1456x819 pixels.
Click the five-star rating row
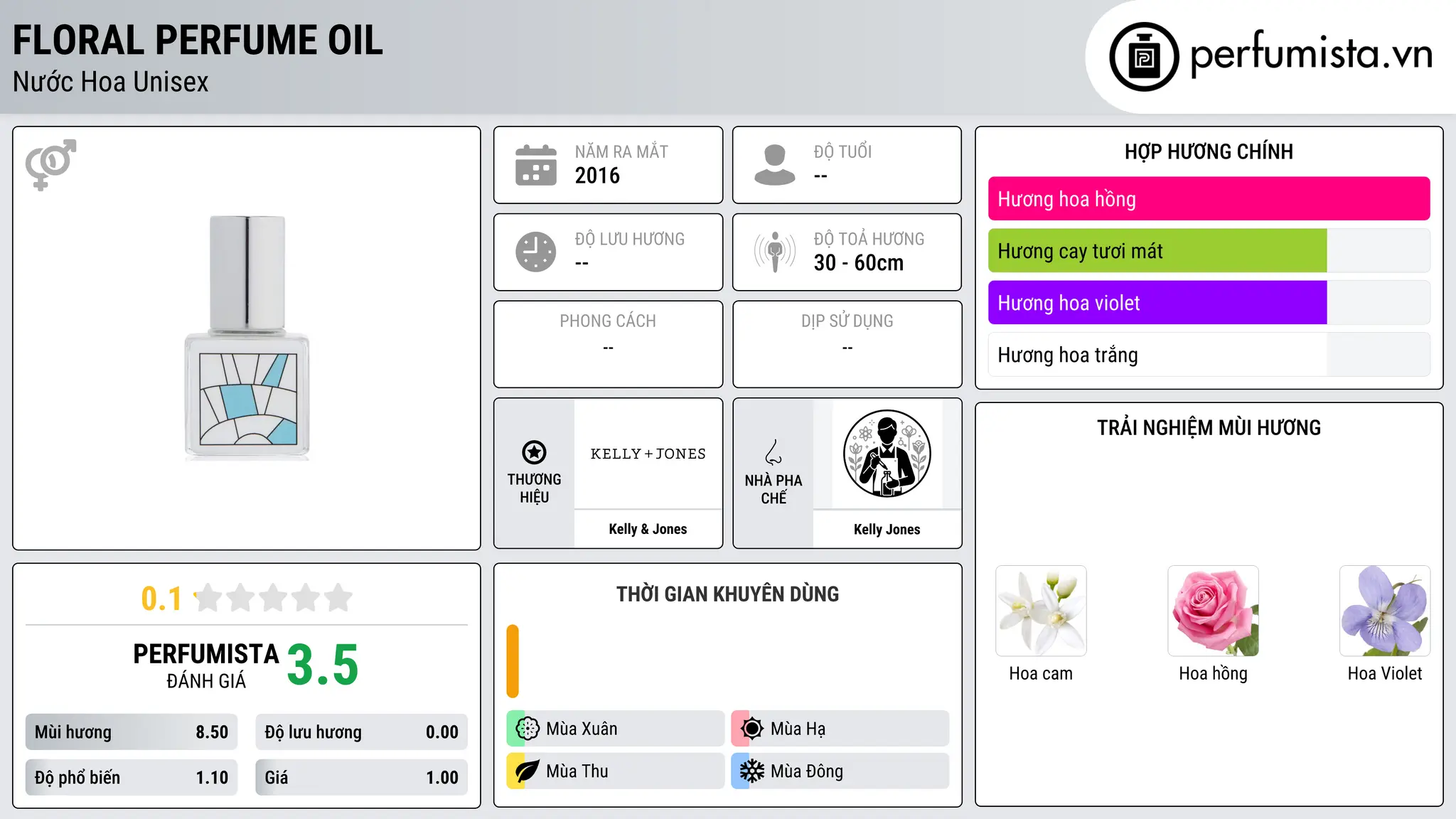click(x=274, y=598)
